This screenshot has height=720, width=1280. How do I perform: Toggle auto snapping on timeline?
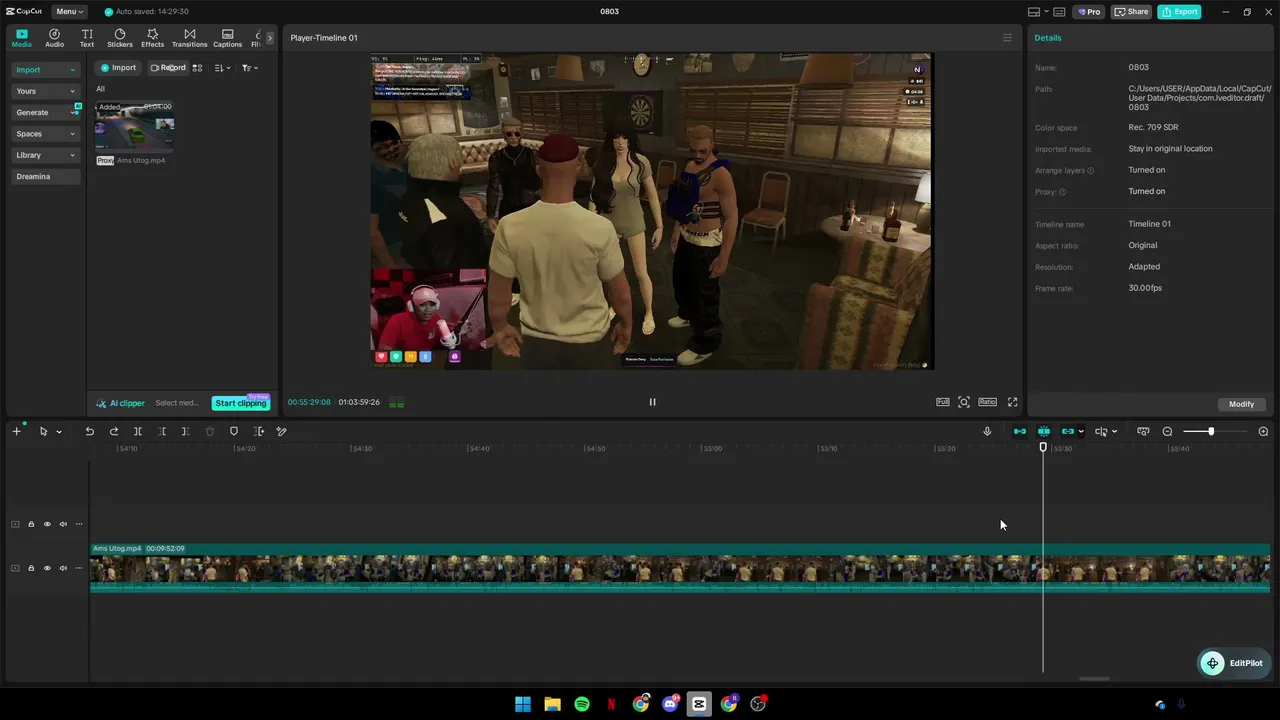(x=1044, y=431)
